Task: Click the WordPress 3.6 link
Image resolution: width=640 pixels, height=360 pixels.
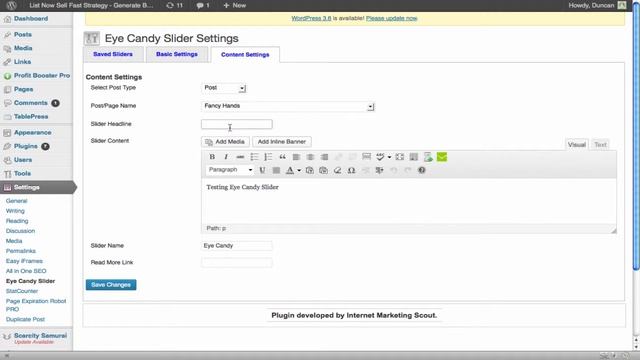Action: [x=311, y=18]
